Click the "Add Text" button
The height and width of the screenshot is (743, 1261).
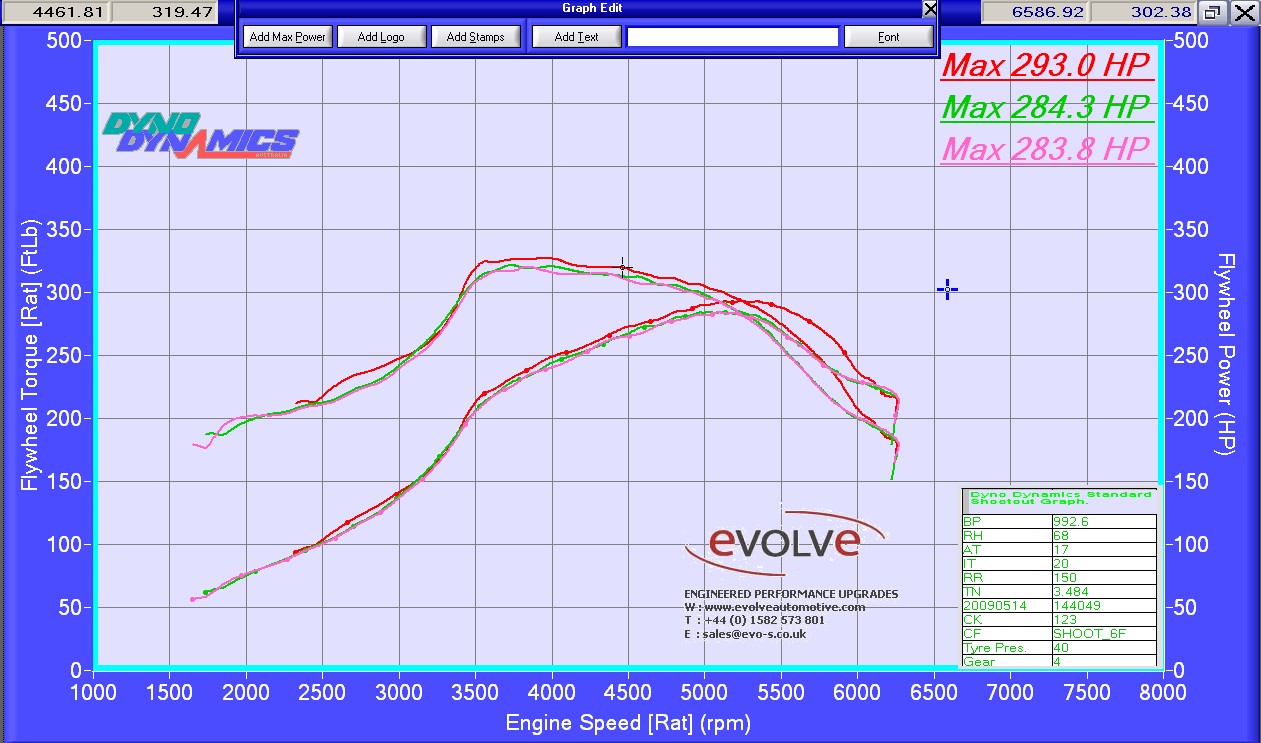tap(576, 36)
